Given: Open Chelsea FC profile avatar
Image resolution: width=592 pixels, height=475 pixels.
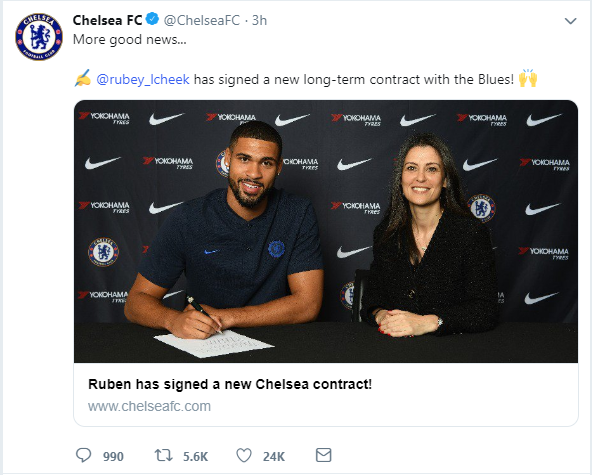Looking at the screenshot, I should tap(39, 37).
